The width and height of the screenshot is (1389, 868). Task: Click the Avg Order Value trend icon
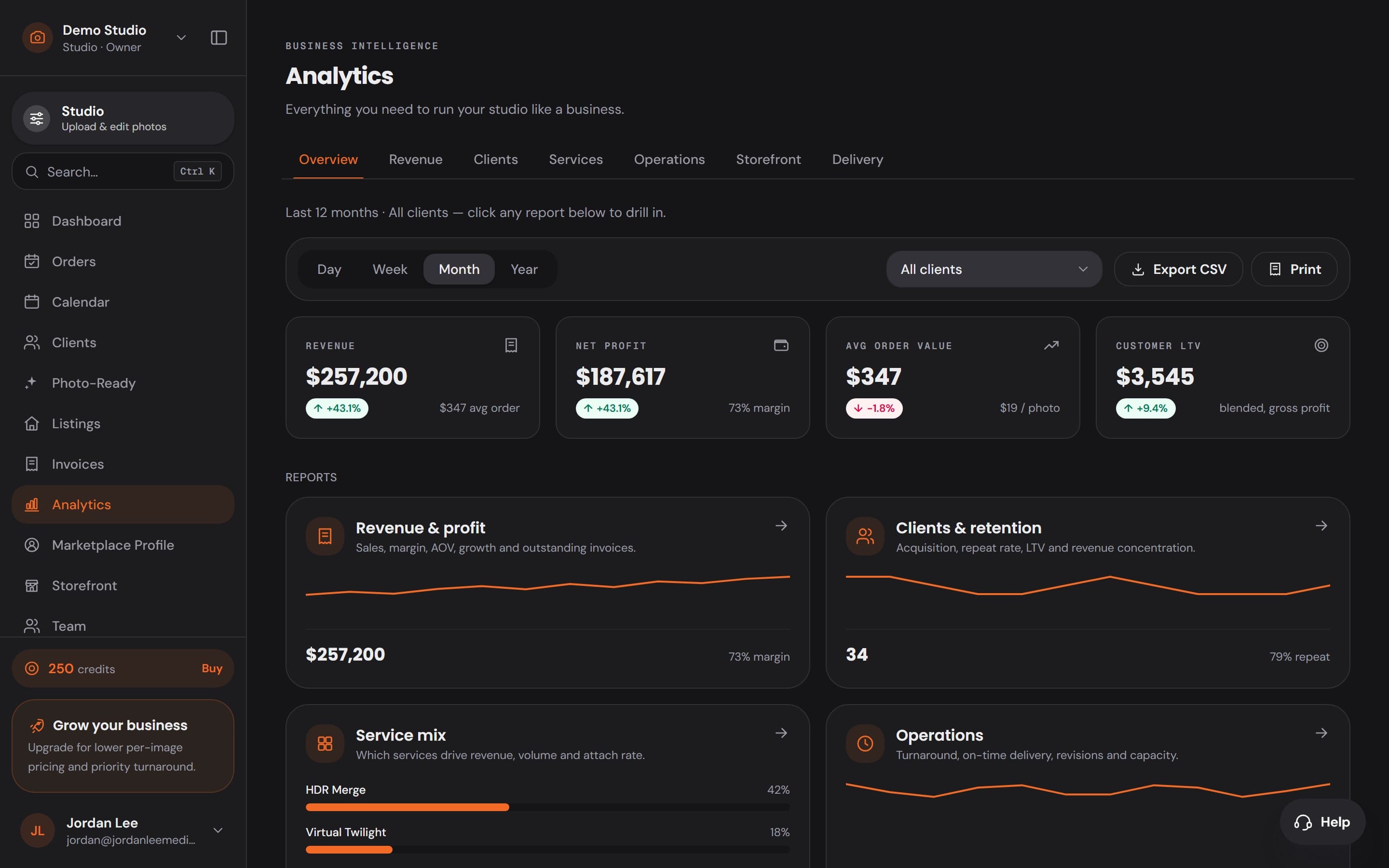[x=1051, y=345]
